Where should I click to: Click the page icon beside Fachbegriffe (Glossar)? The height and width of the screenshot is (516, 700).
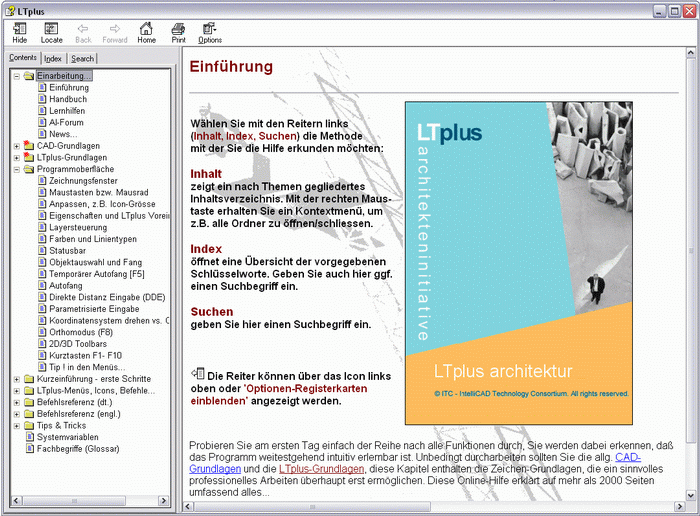click(30, 448)
